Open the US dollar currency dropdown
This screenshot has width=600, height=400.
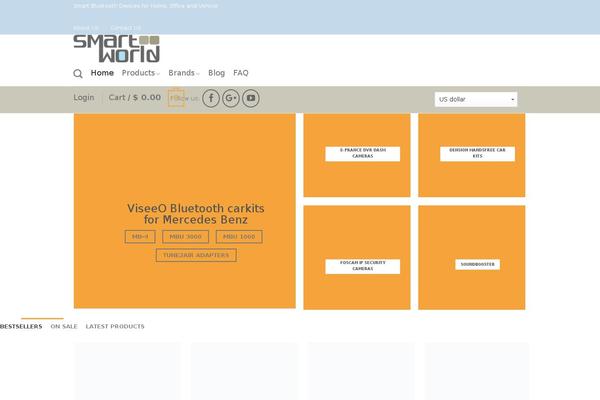[x=476, y=99]
